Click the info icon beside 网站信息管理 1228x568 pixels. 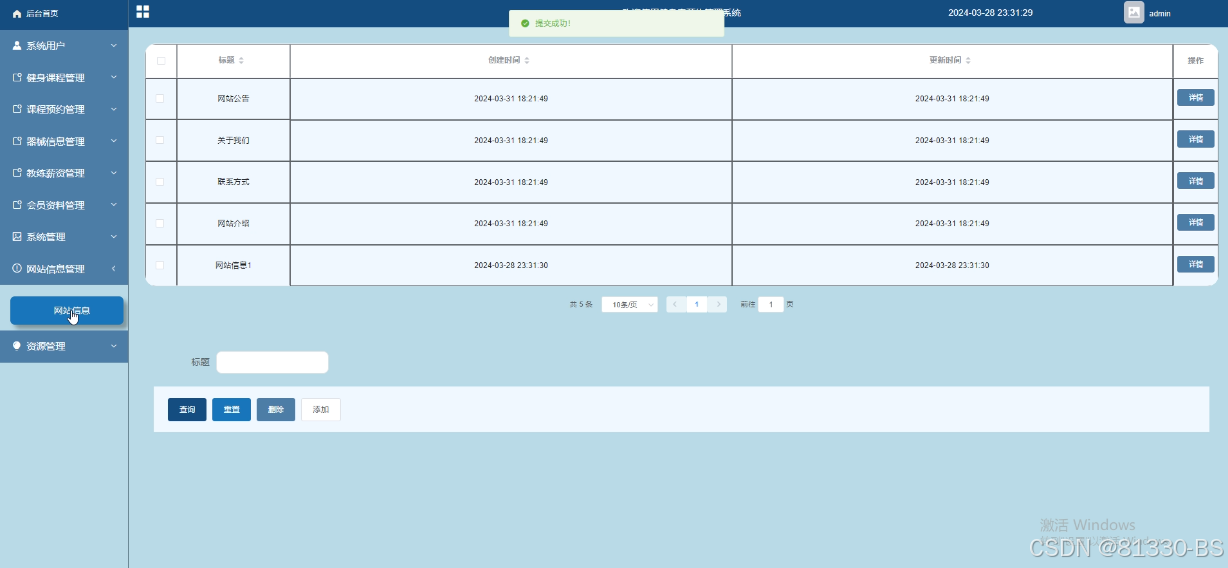[x=17, y=269]
